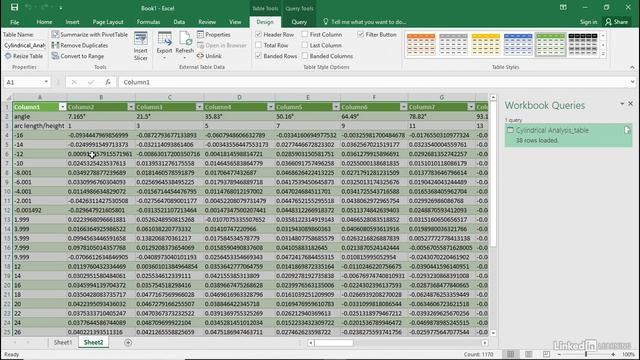
Task: Click the Share button
Action: (x=617, y=22)
